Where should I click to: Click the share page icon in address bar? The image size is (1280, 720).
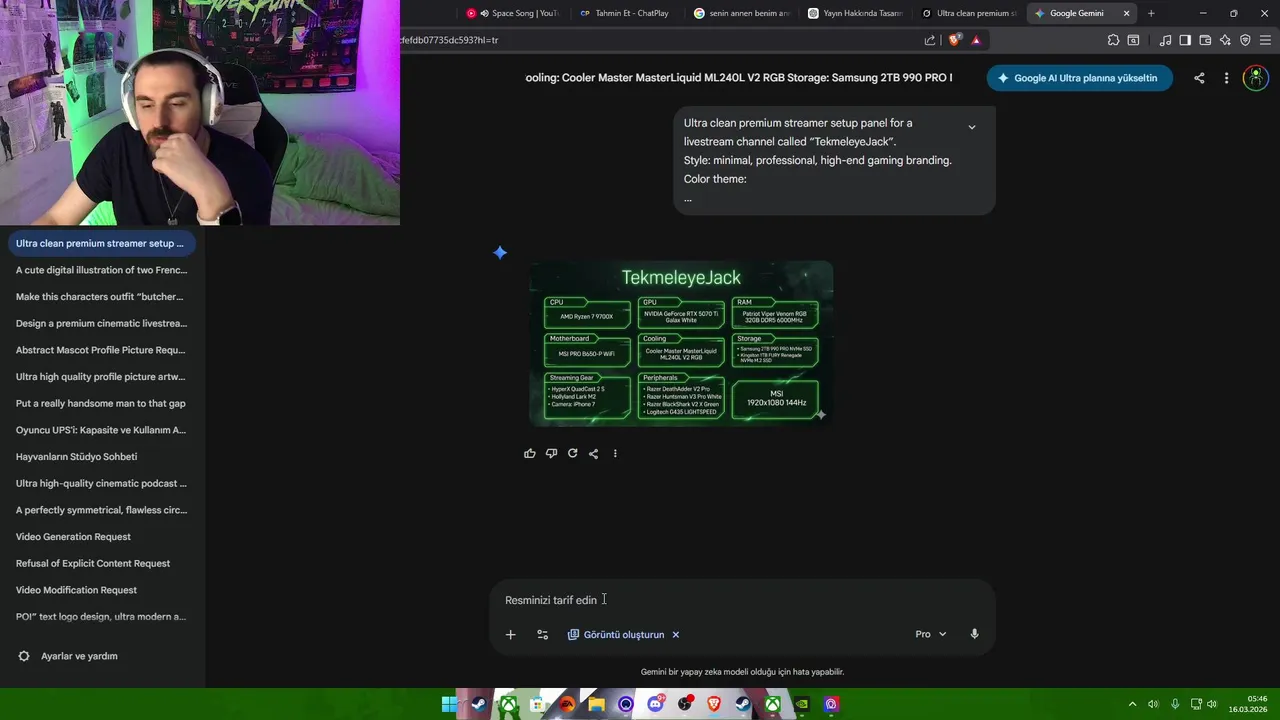[x=930, y=40]
